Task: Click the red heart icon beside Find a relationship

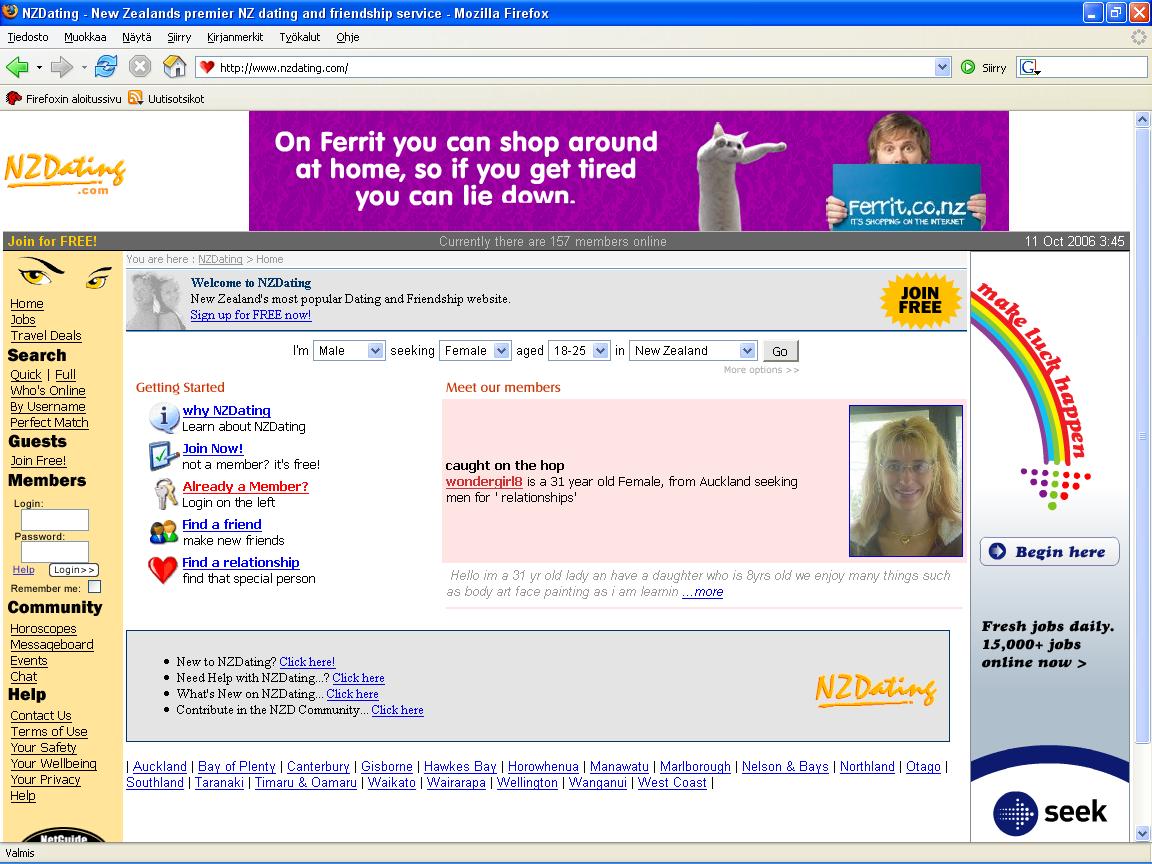Action: 163,569
